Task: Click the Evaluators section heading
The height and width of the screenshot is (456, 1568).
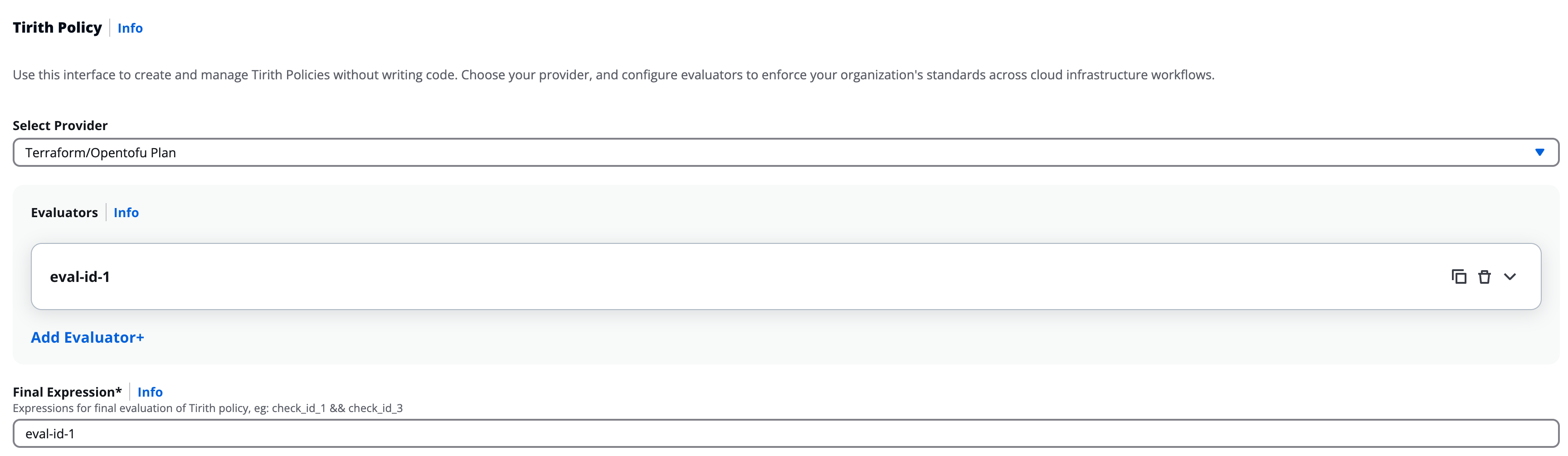Action: coord(64,213)
